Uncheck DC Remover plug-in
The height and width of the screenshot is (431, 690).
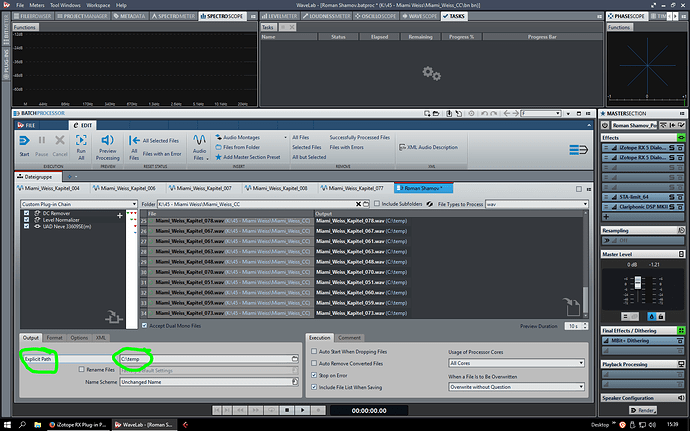26,213
